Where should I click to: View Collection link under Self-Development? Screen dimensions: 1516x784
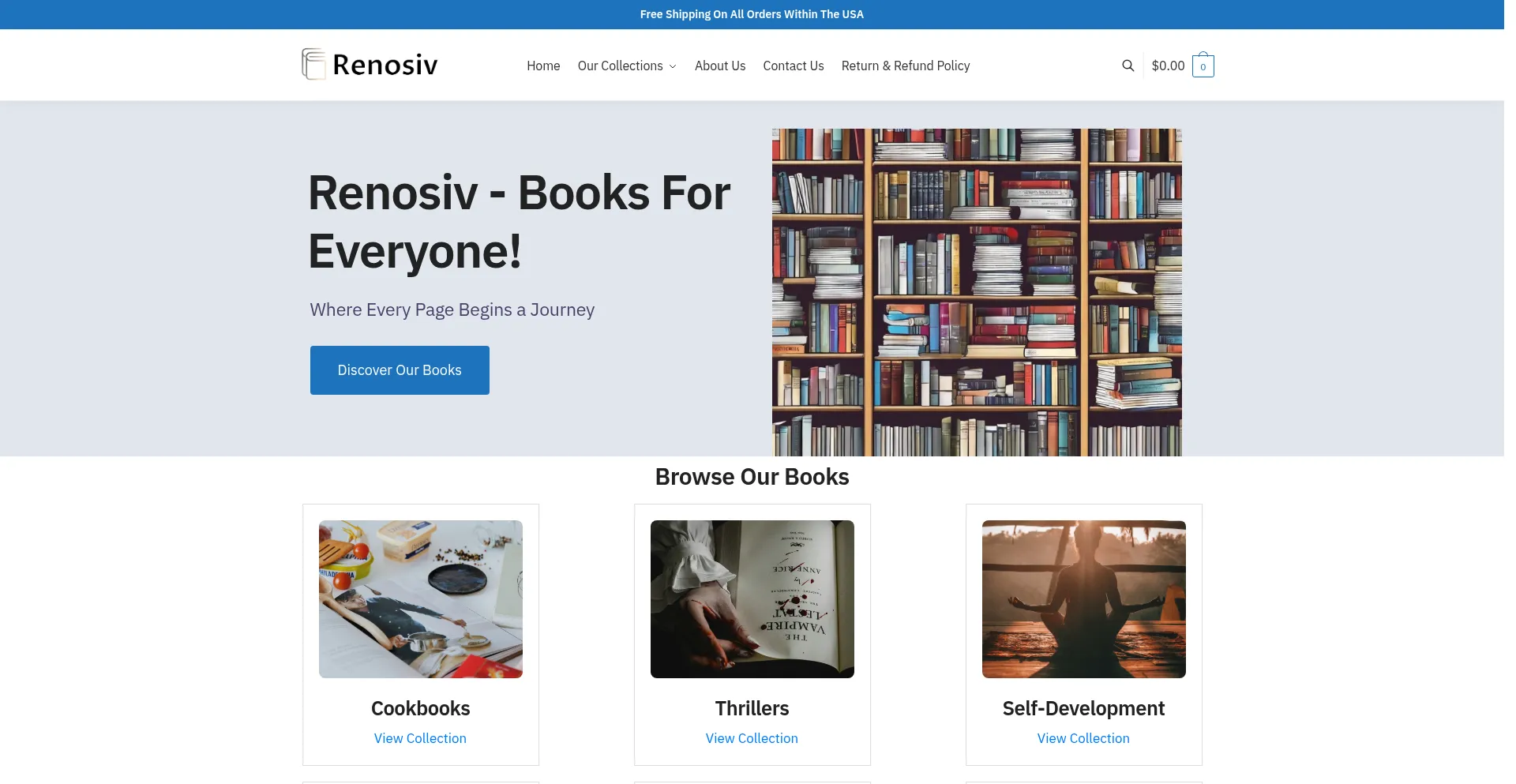1083,738
